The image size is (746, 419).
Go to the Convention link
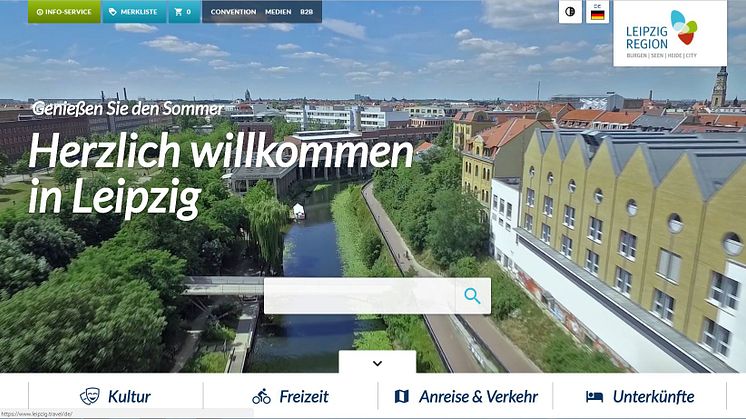(x=233, y=12)
